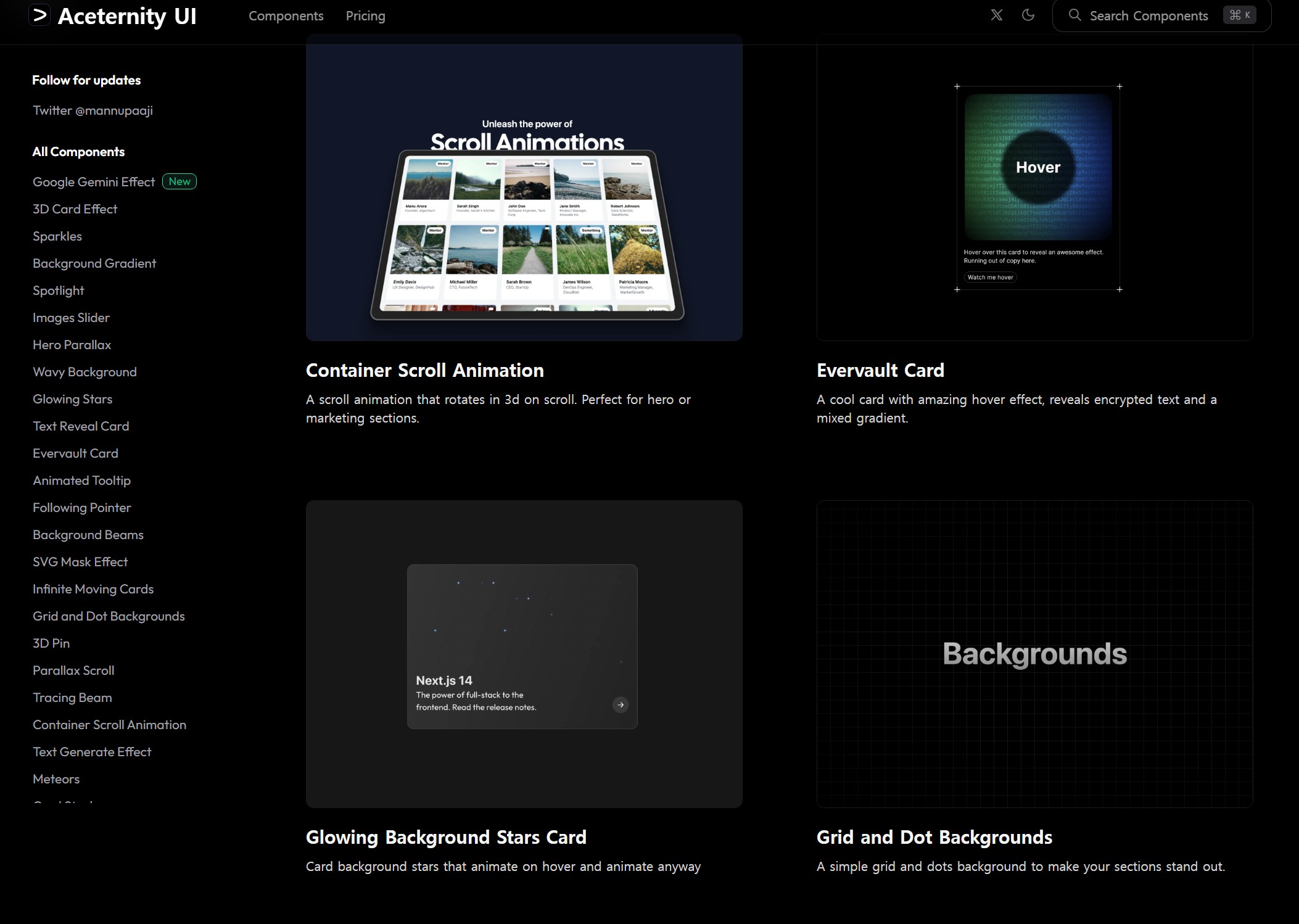
Task: Click the Aceternity UI logo icon
Action: tap(39, 15)
